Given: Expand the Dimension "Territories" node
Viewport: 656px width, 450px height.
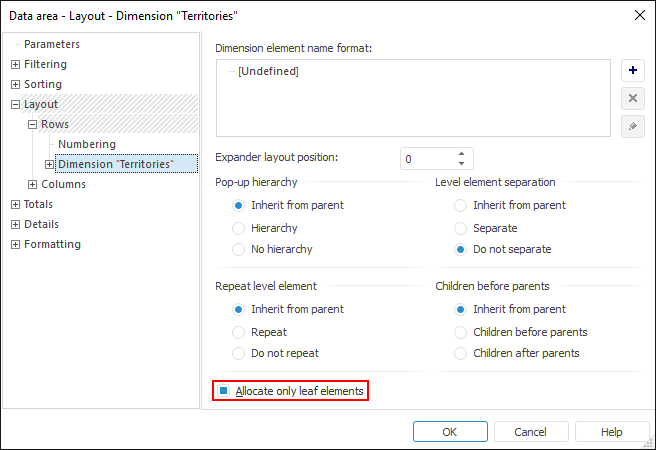Looking at the screenshot, I should pyautogui.click(x=49, y=164).
